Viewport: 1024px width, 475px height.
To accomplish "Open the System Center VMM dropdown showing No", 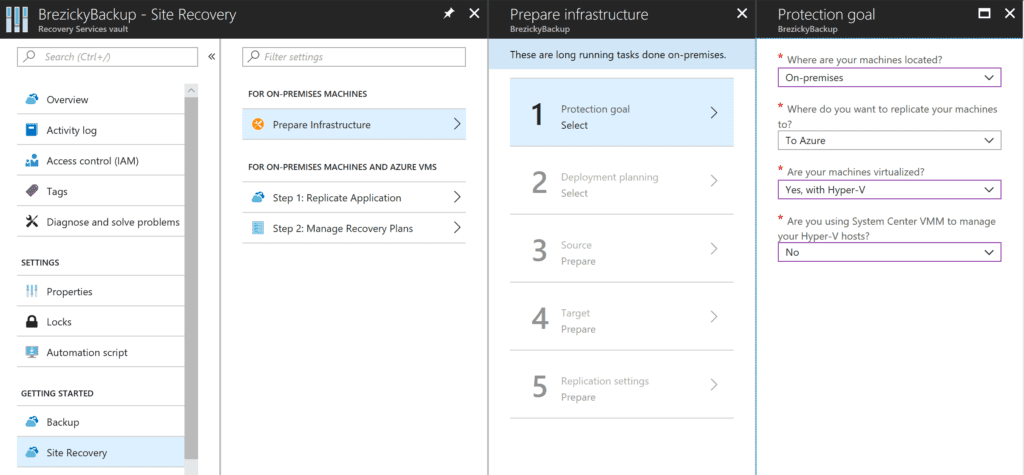I will (x=889, y=252).
